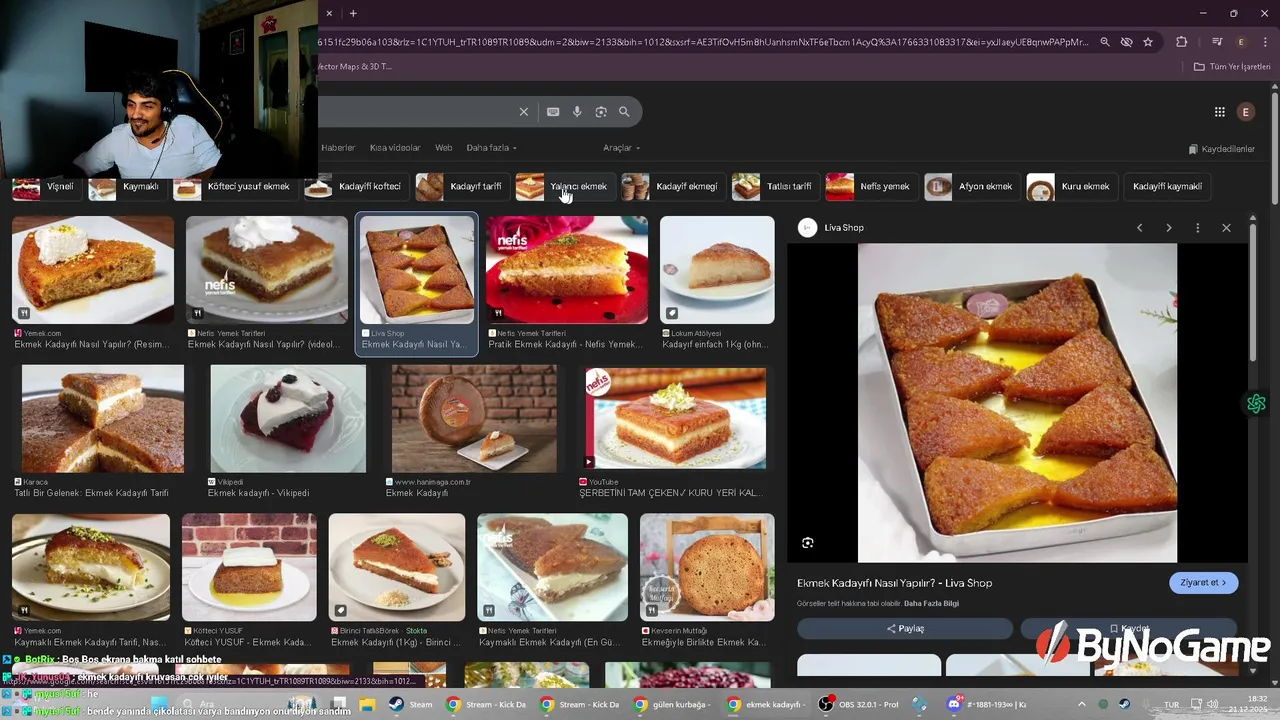Select the 'Tatlısı tarifi' filter chip
Screen dimensions: 1280x720
pyautogui.click(x=774, y=187)
